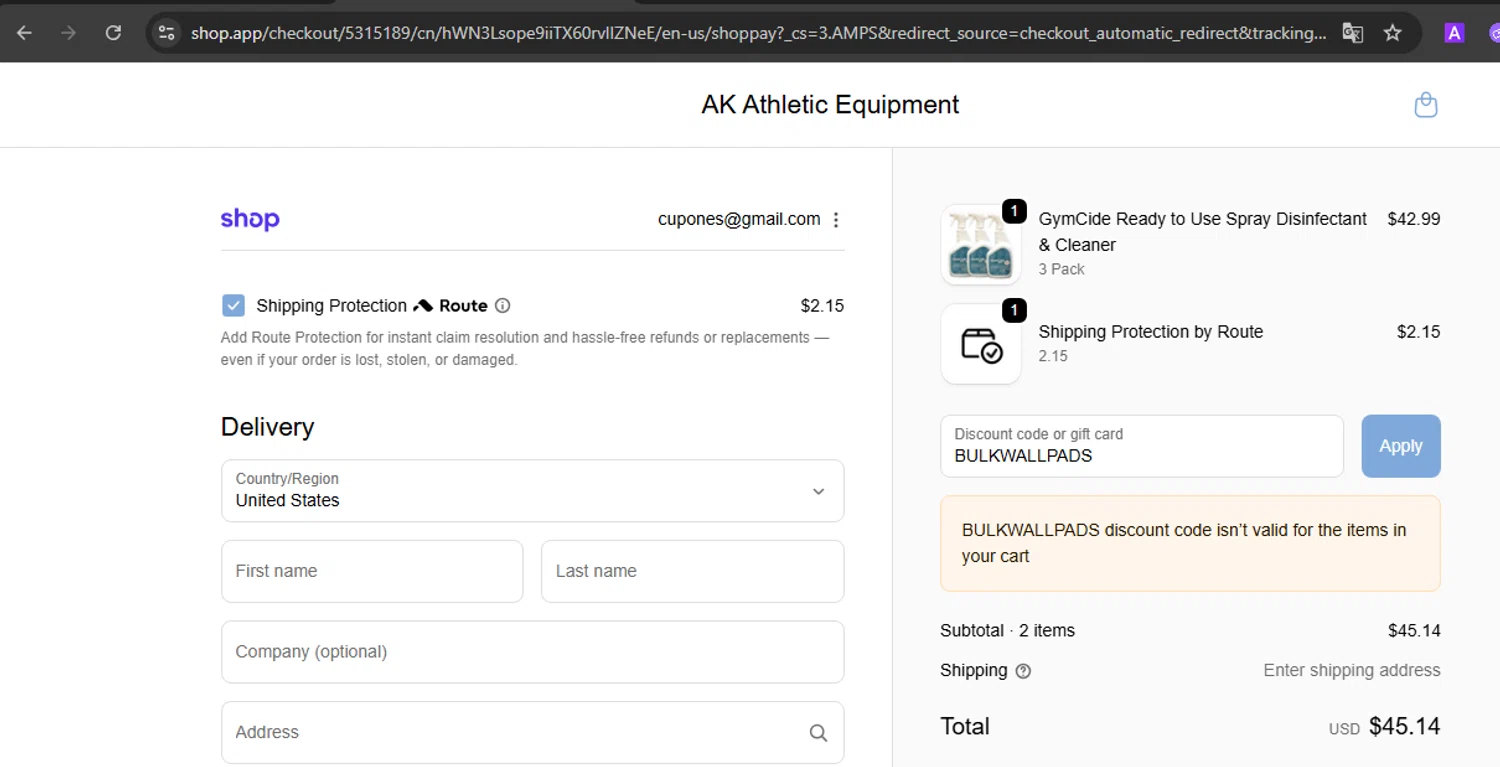The height and width of the screenshot is (767, 1500).
Task: Click the translate page icon
Action: (x=1352, y=33)
